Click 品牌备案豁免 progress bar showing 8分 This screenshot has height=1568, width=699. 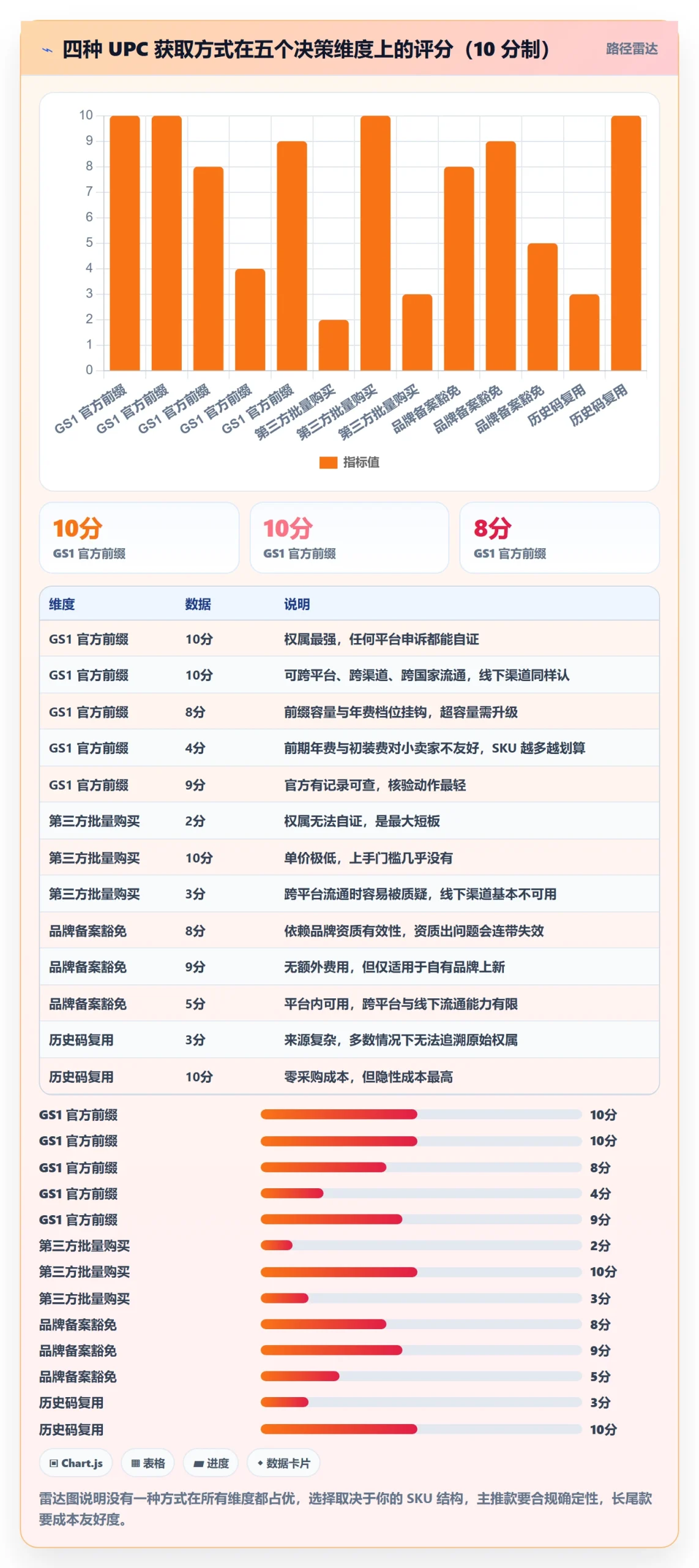point(421,1324)
